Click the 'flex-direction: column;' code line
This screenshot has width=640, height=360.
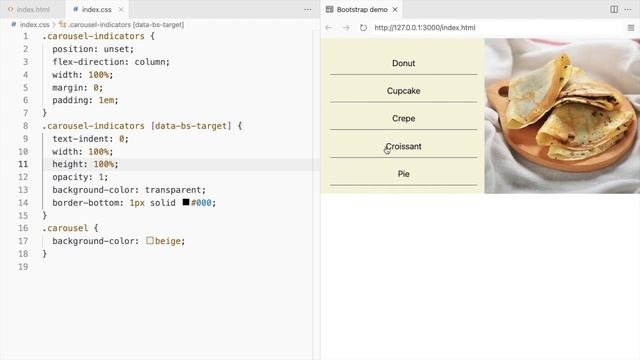click(111, 62)
